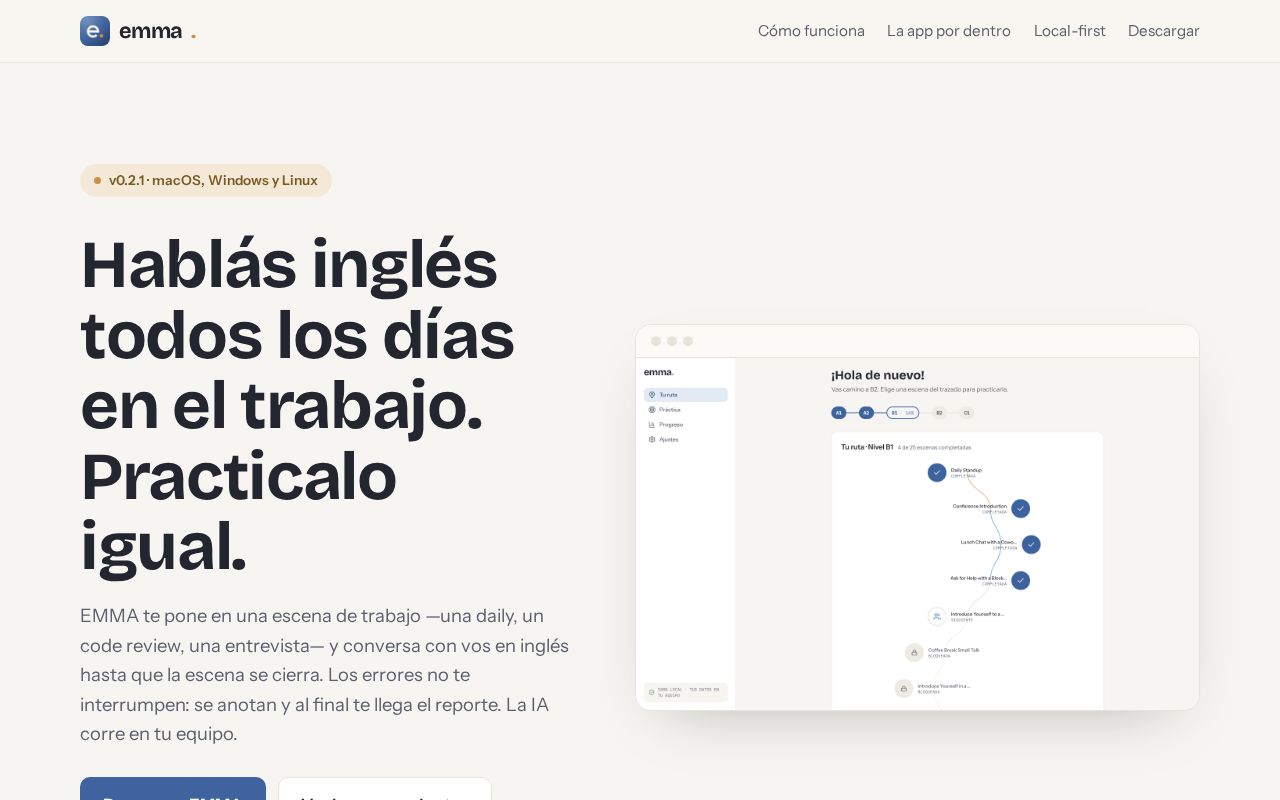The height and width of the screenshot is (800, 1280).
Task: Open Progreso in the app preview sidebar
Action: tap(686, 425)
